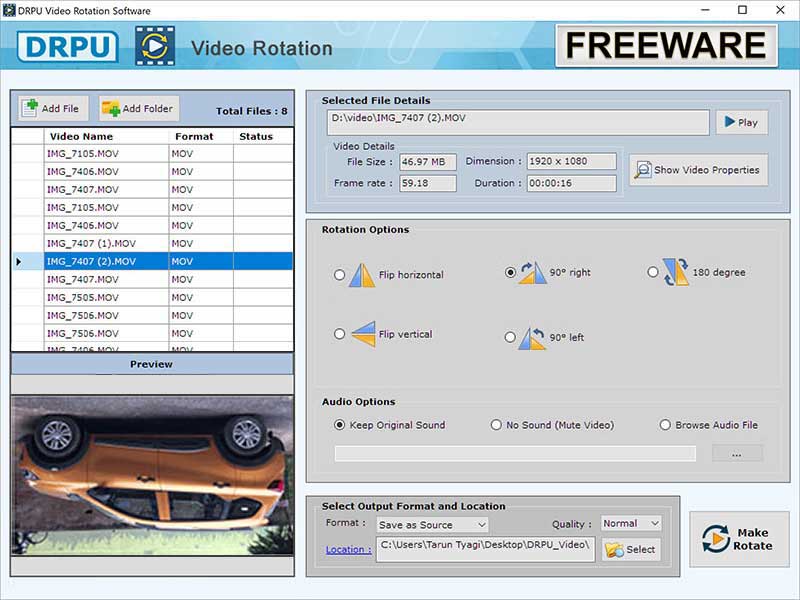This screenshot has width=800, height=600.
Task: Select the IMG_7505.MOV row
Action: tap(152, 297)
